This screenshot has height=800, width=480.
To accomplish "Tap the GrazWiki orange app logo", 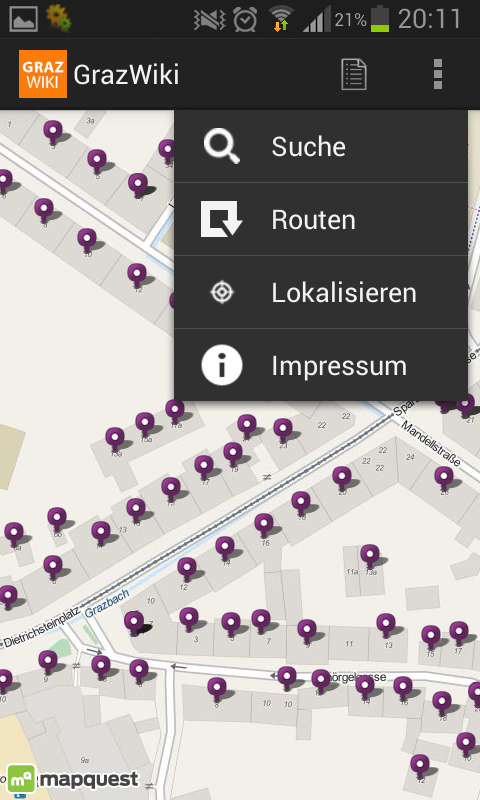I will [43, 74].
